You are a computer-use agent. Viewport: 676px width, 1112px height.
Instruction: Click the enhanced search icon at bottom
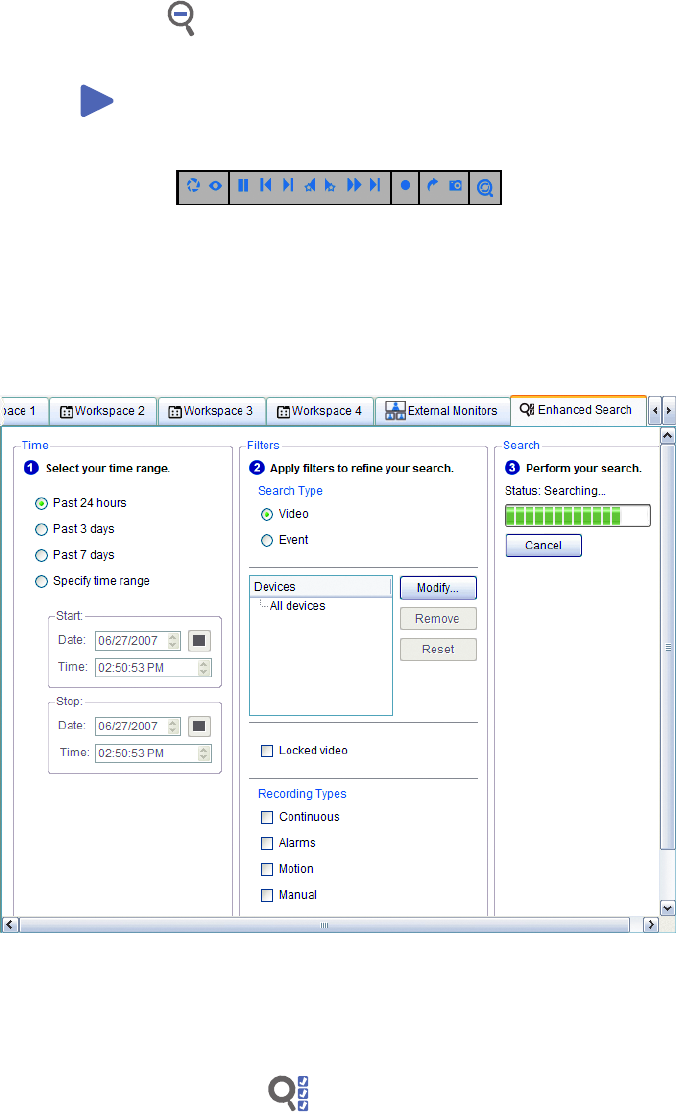(288, 1092)
